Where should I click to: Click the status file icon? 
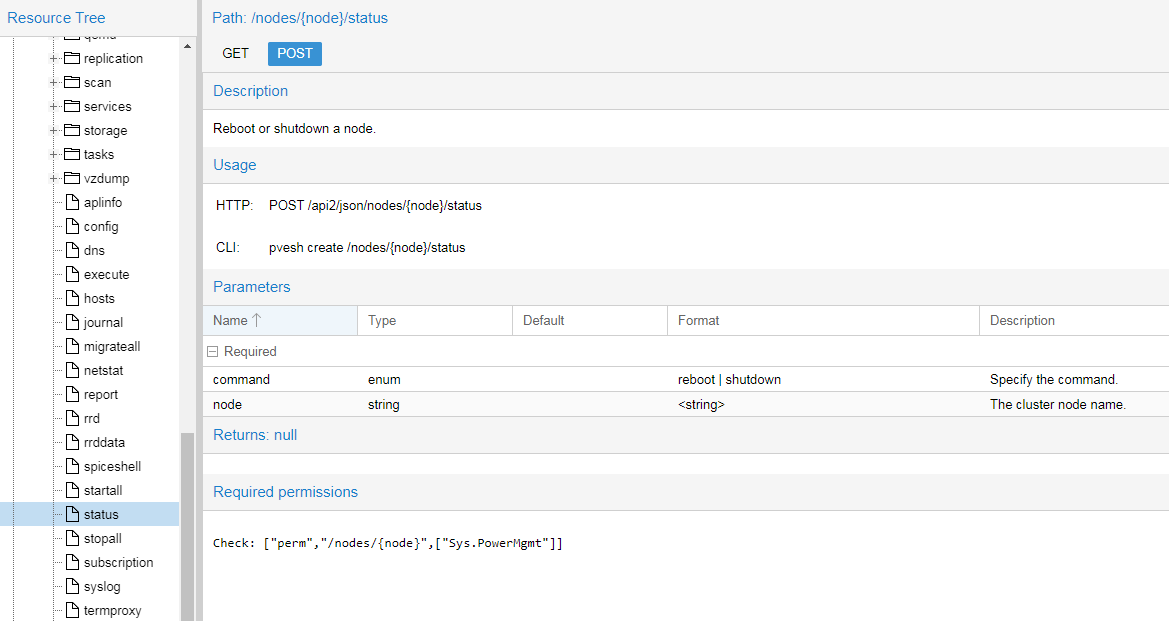click(72, 514)
